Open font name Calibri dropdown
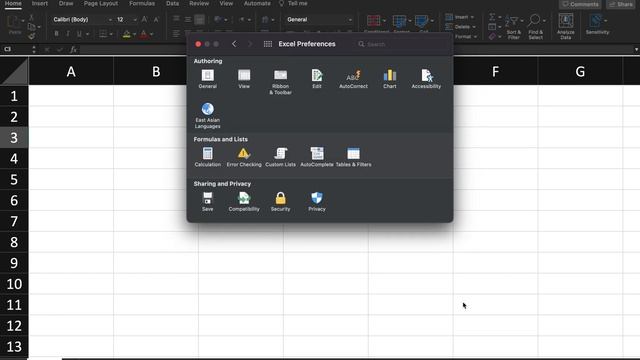 click(x=110, y=20)
